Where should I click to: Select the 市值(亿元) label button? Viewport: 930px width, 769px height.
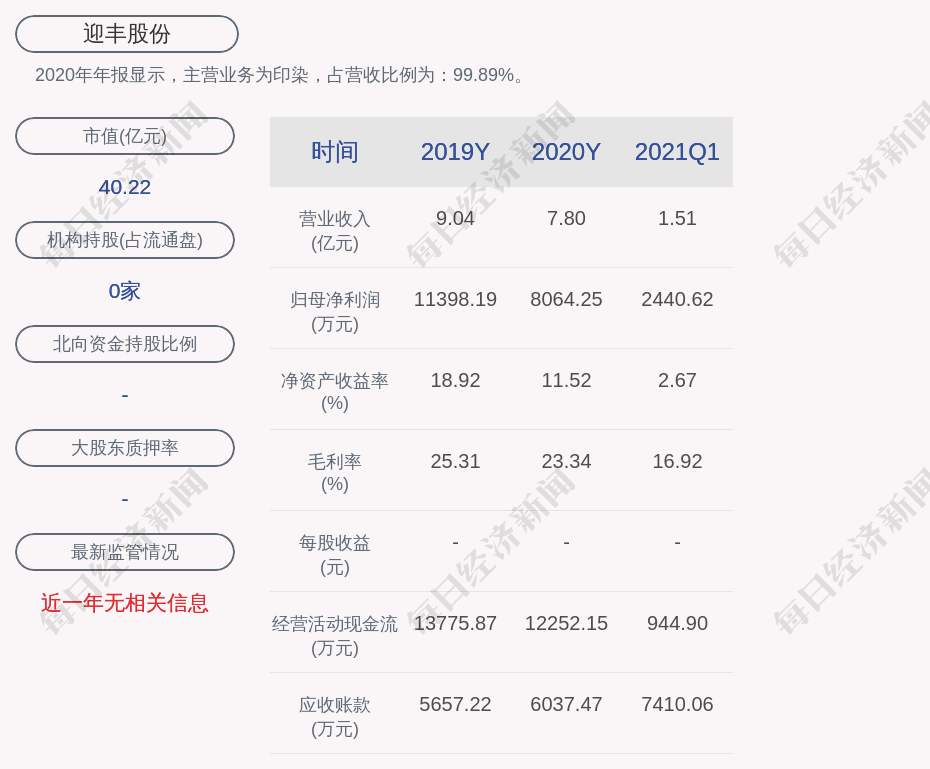pyautogui.click(x=125, y=136)
